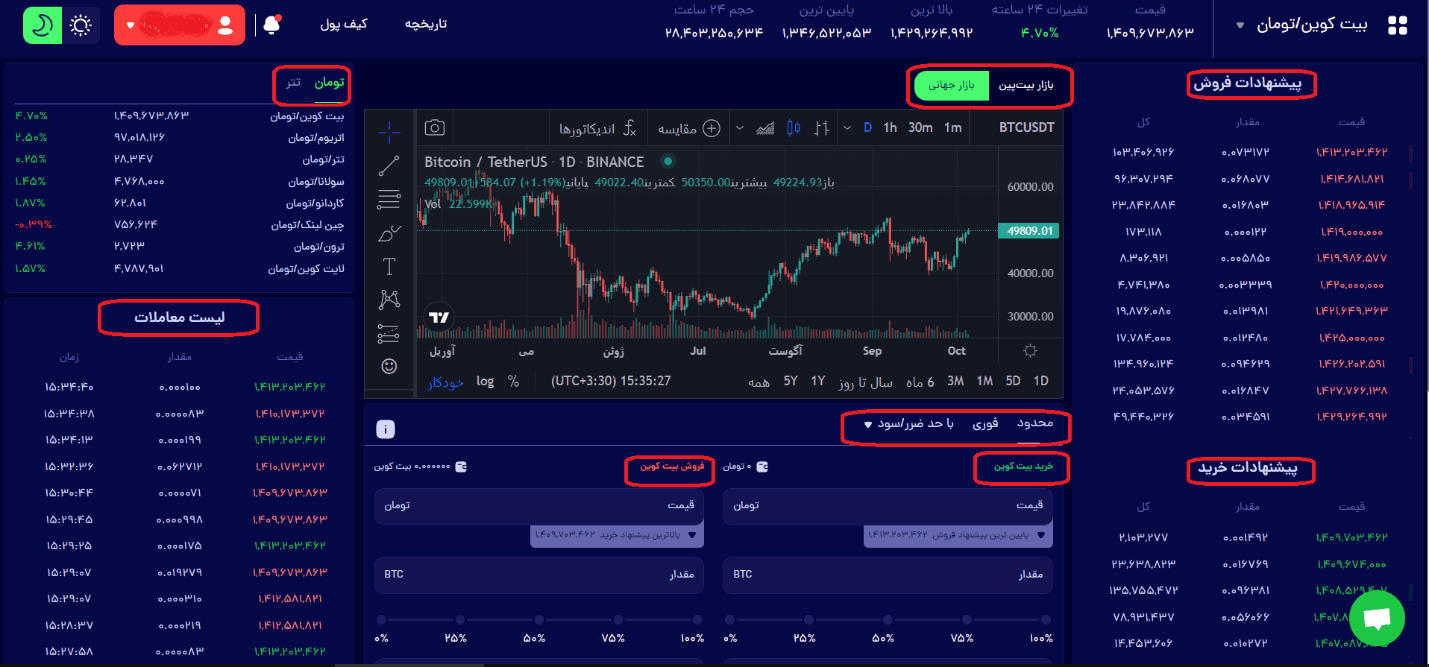The height and width of the screenshot is (667, 1429).
Task: Open stop-loss/profit (با حد ضرر/سود) dropdown
Action: (909, 424)
